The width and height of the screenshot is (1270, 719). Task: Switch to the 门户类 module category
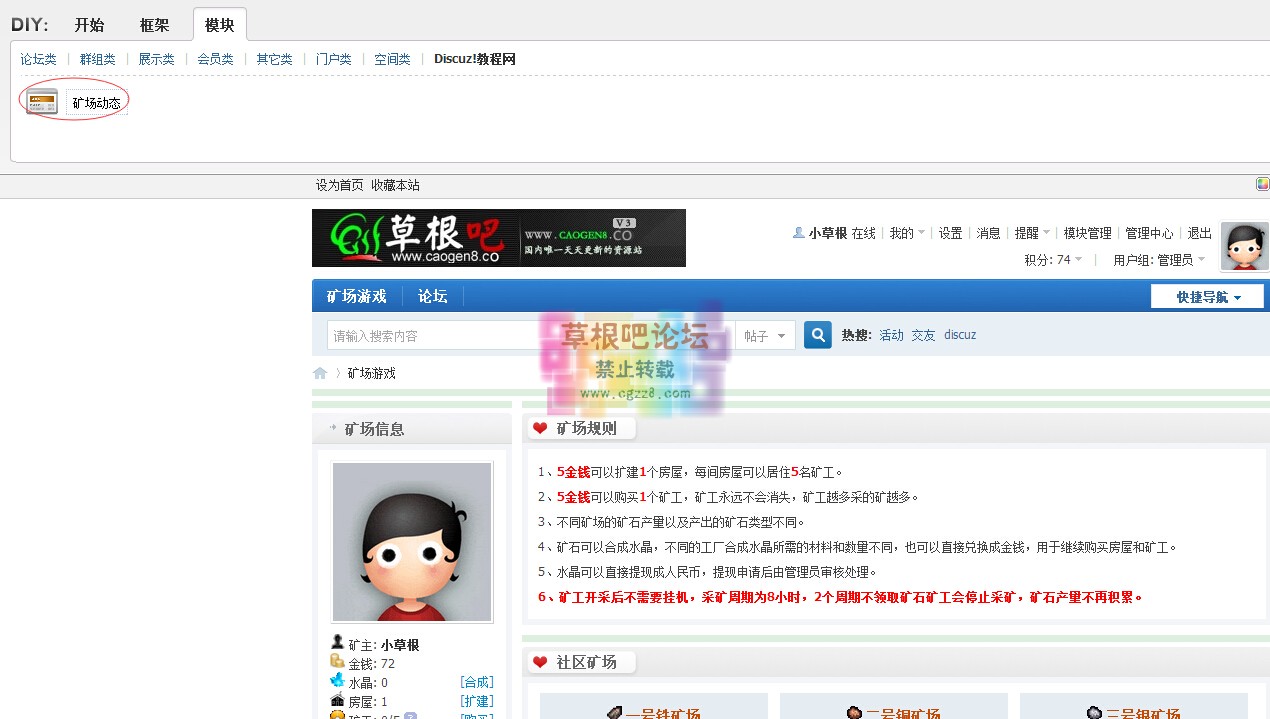pos(333,59)
